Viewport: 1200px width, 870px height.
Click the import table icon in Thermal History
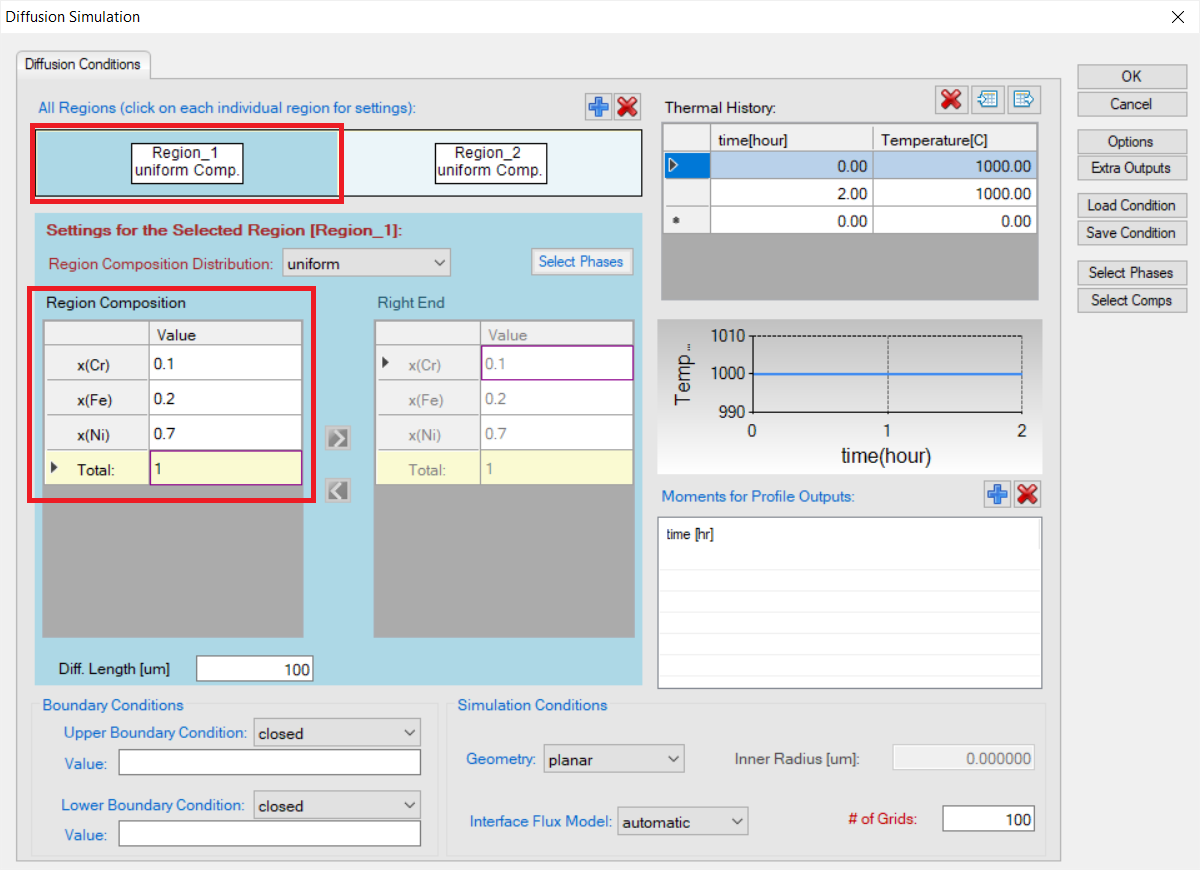click(988, 99)
